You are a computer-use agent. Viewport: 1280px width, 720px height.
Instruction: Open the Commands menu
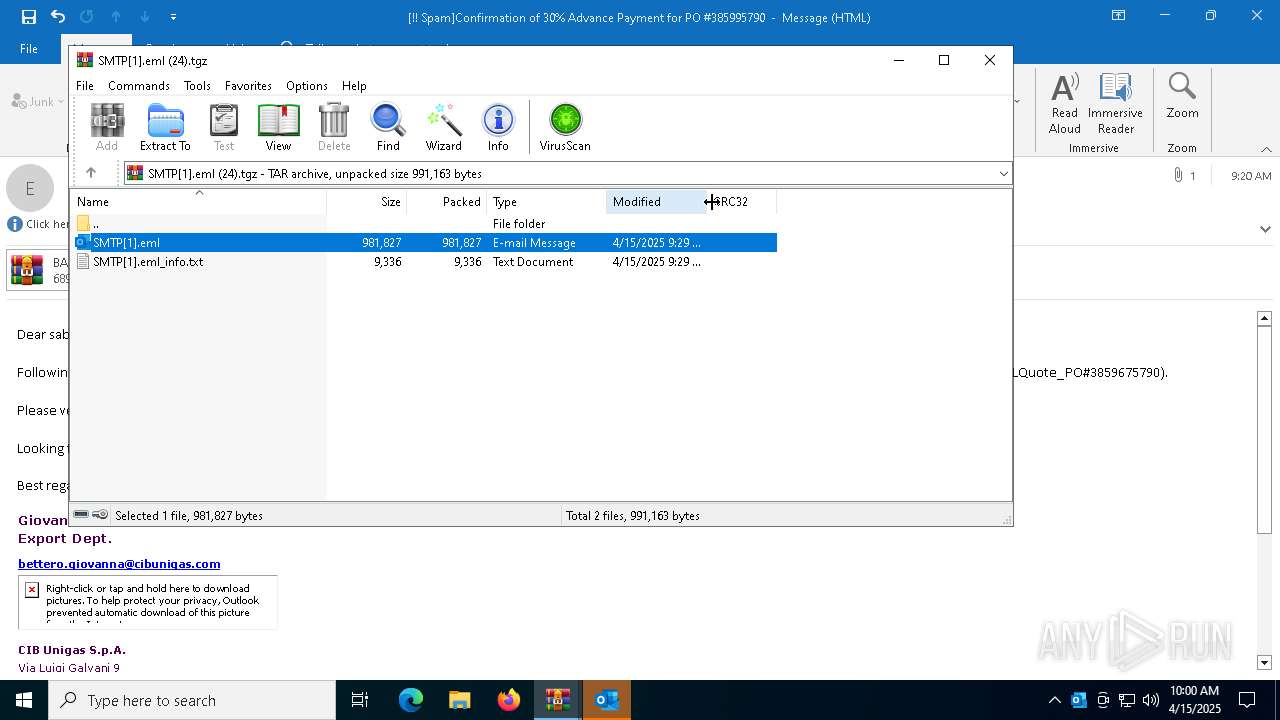(139, 86)
